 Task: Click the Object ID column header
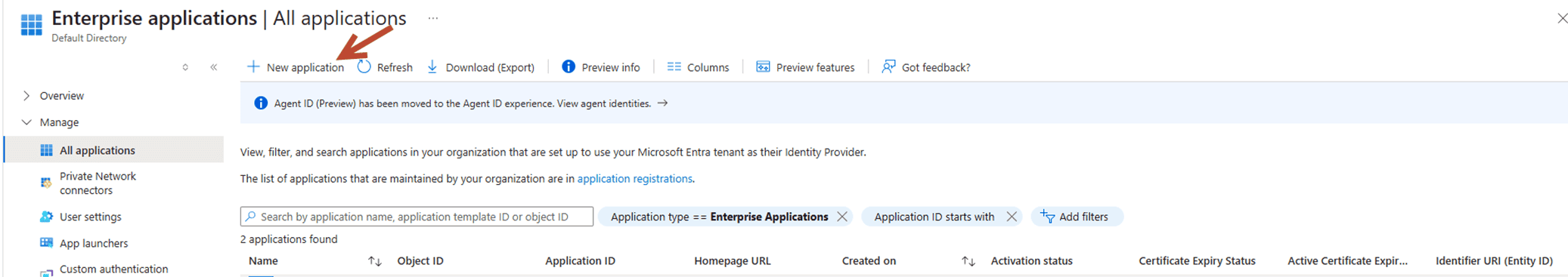(420, 261)
